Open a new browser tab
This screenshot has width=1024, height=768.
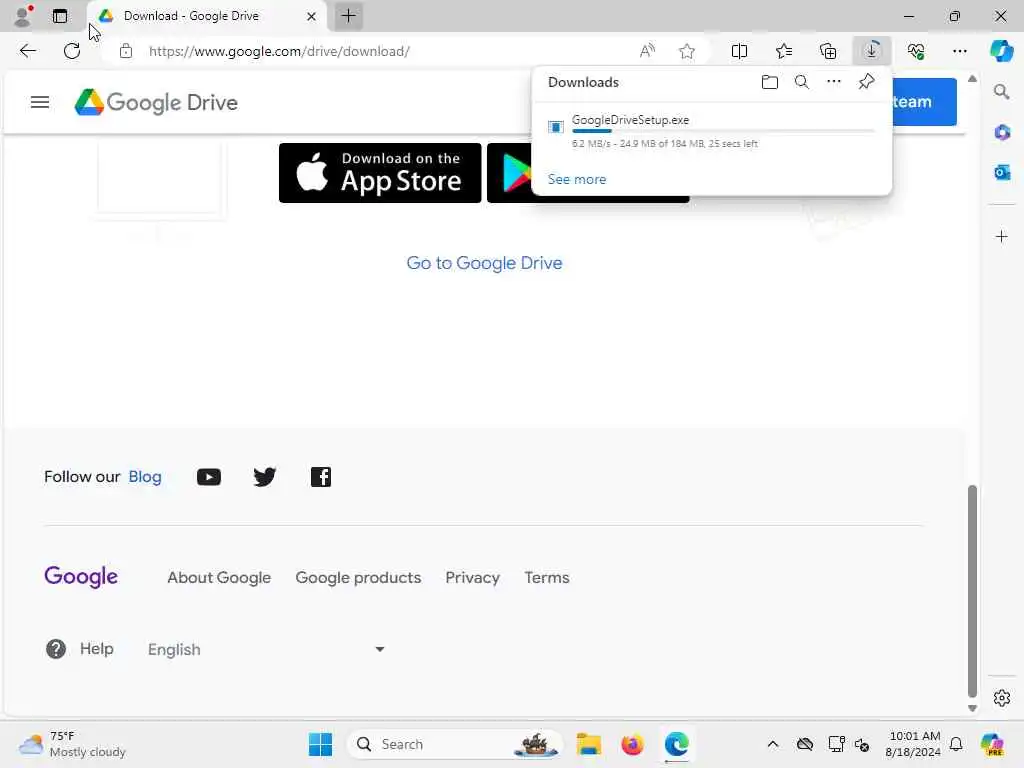point(349,16)
